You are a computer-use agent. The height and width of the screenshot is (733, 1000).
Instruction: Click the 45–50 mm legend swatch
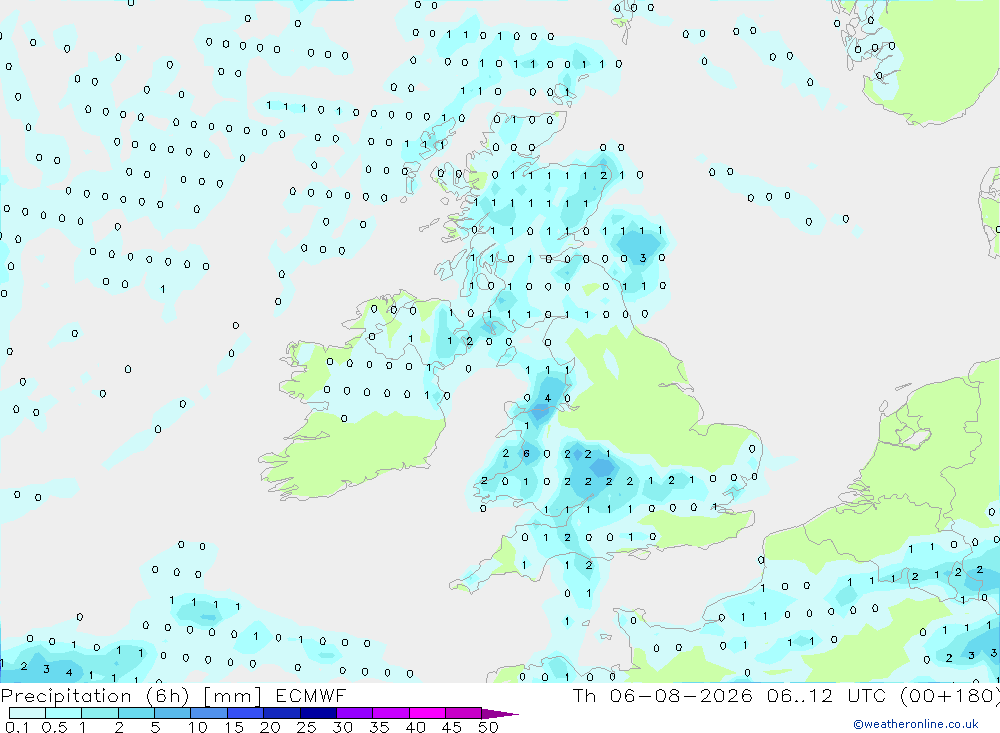click(x=464, y=713)
